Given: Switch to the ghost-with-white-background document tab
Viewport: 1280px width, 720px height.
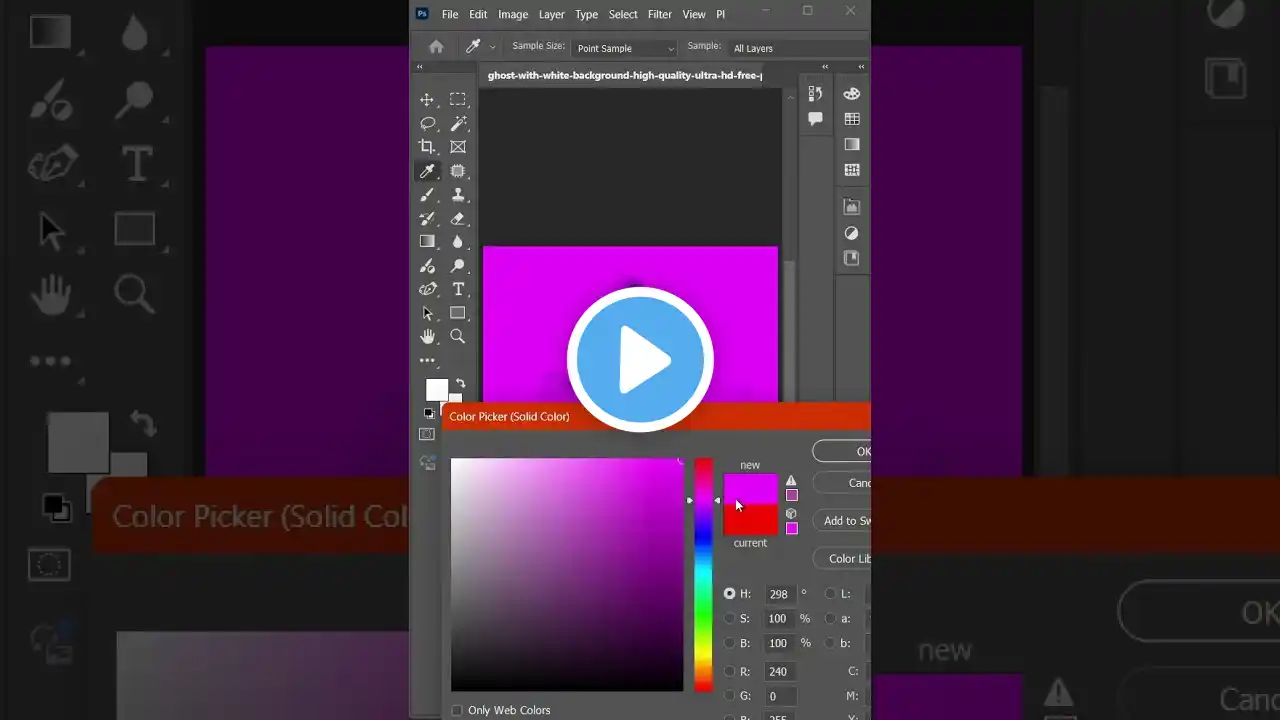Looking at the screenshot, I should [x=625, y=75].
